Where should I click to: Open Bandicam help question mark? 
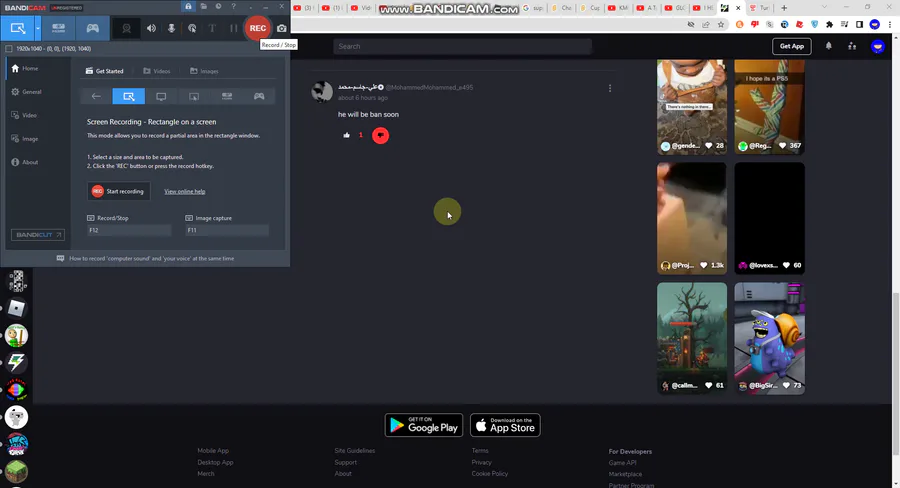[233, 6]
